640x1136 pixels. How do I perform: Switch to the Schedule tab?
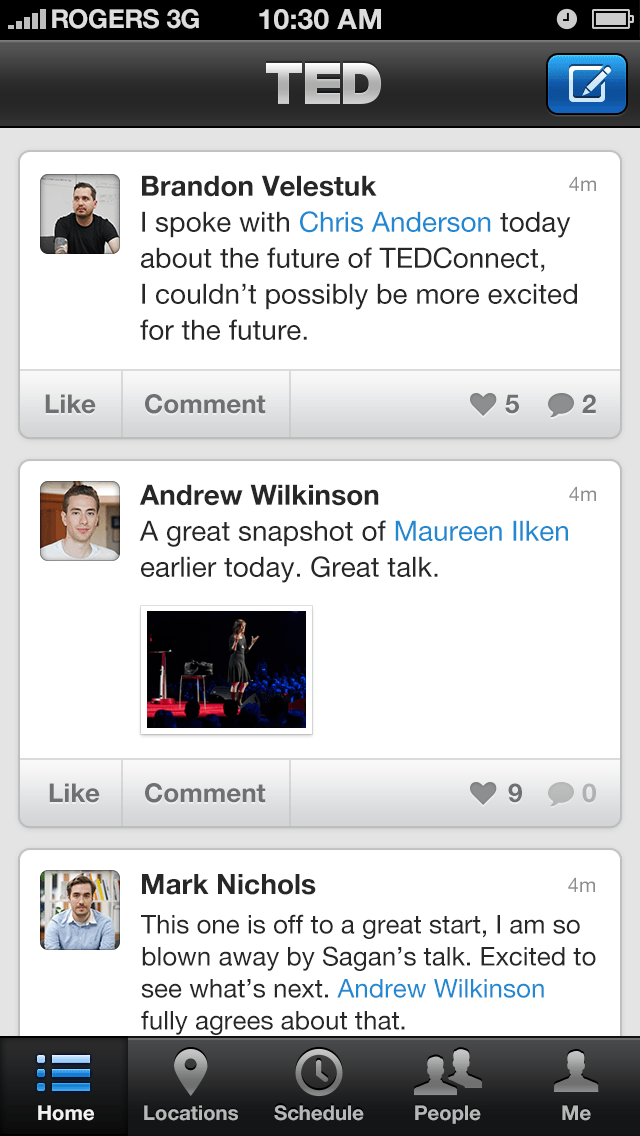318,1087
